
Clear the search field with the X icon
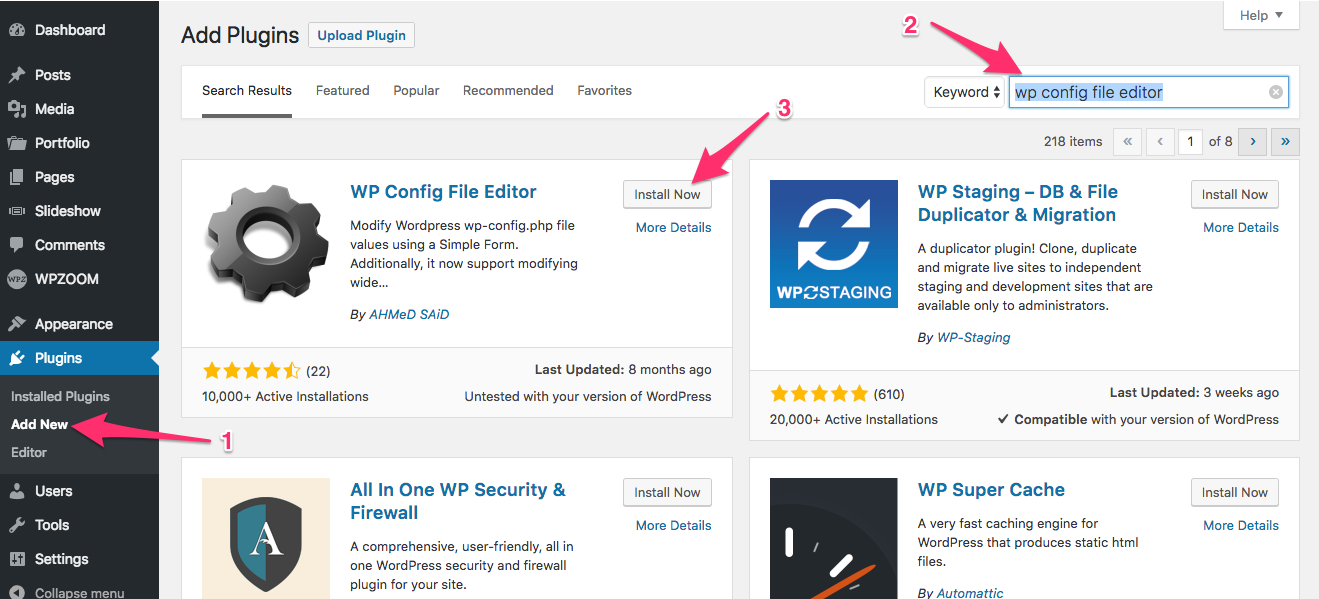[x=1276, y=92]
